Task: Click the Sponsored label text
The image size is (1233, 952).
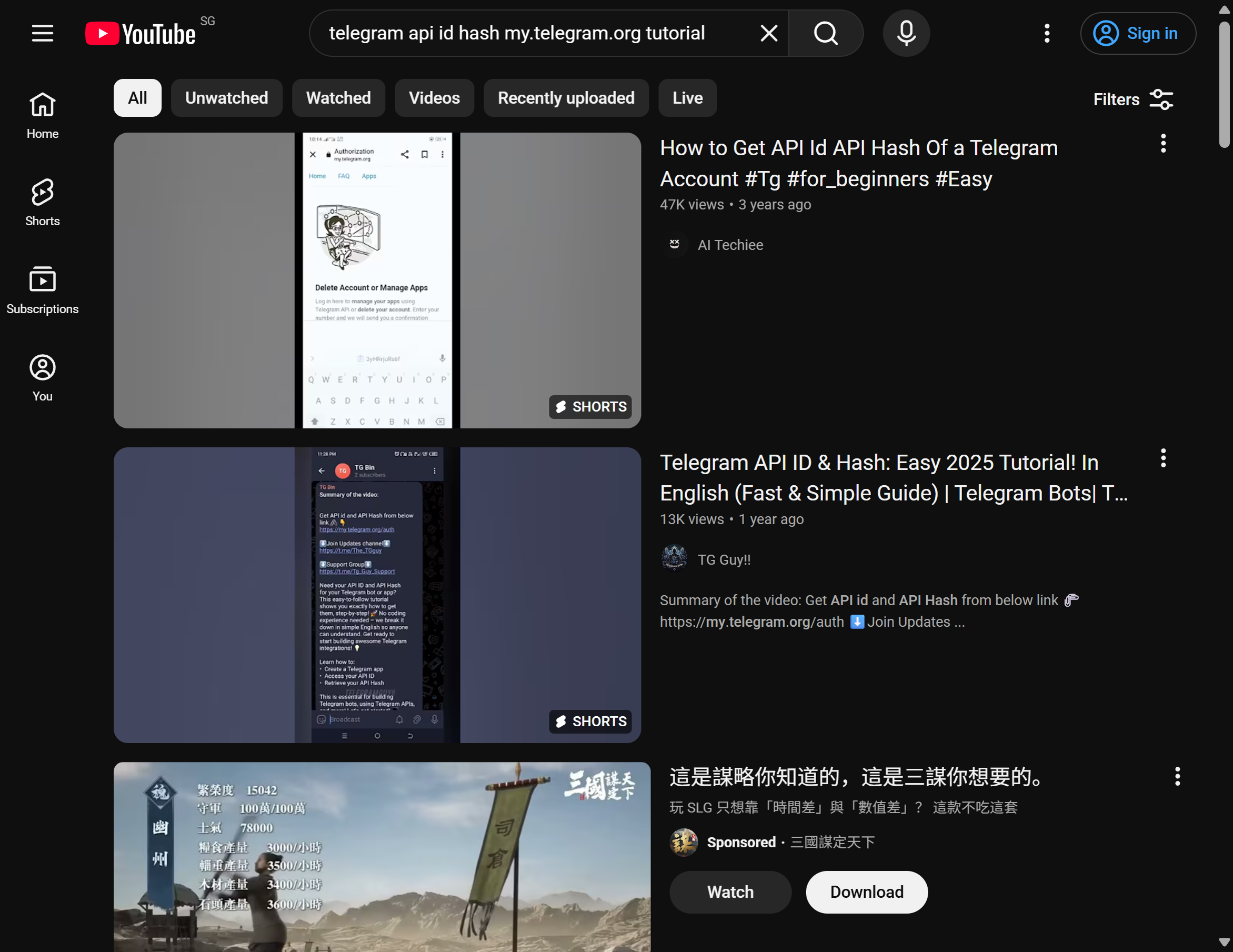Action: (741, 842)
